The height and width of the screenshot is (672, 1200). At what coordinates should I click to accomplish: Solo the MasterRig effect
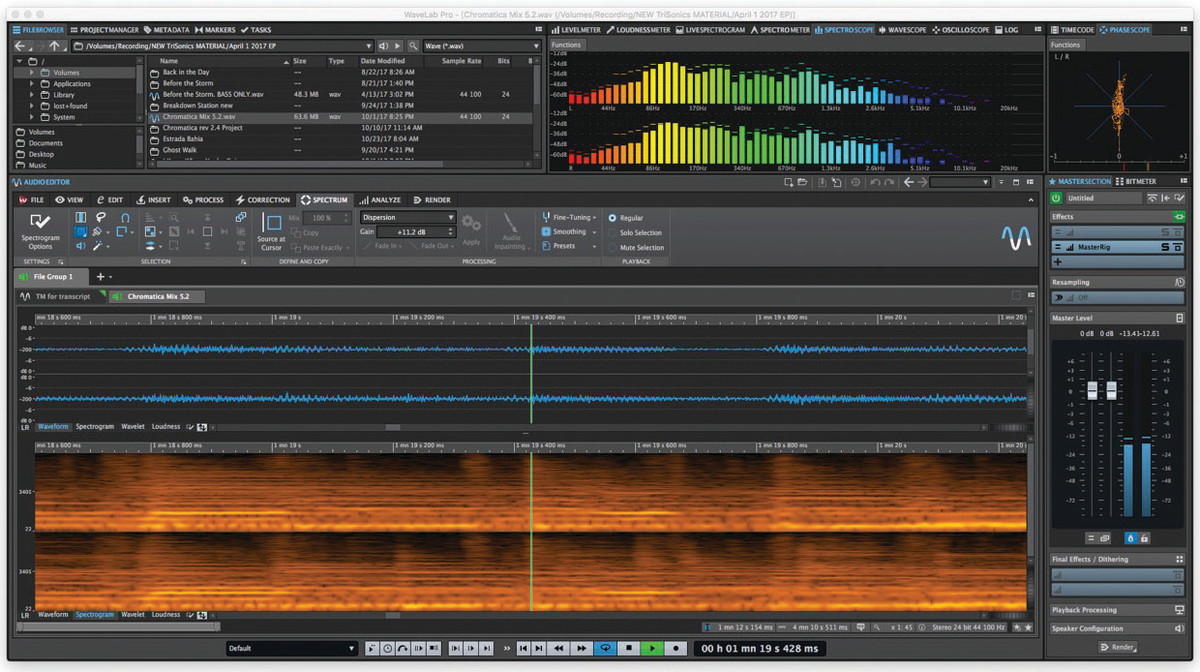click(1165, 246)
